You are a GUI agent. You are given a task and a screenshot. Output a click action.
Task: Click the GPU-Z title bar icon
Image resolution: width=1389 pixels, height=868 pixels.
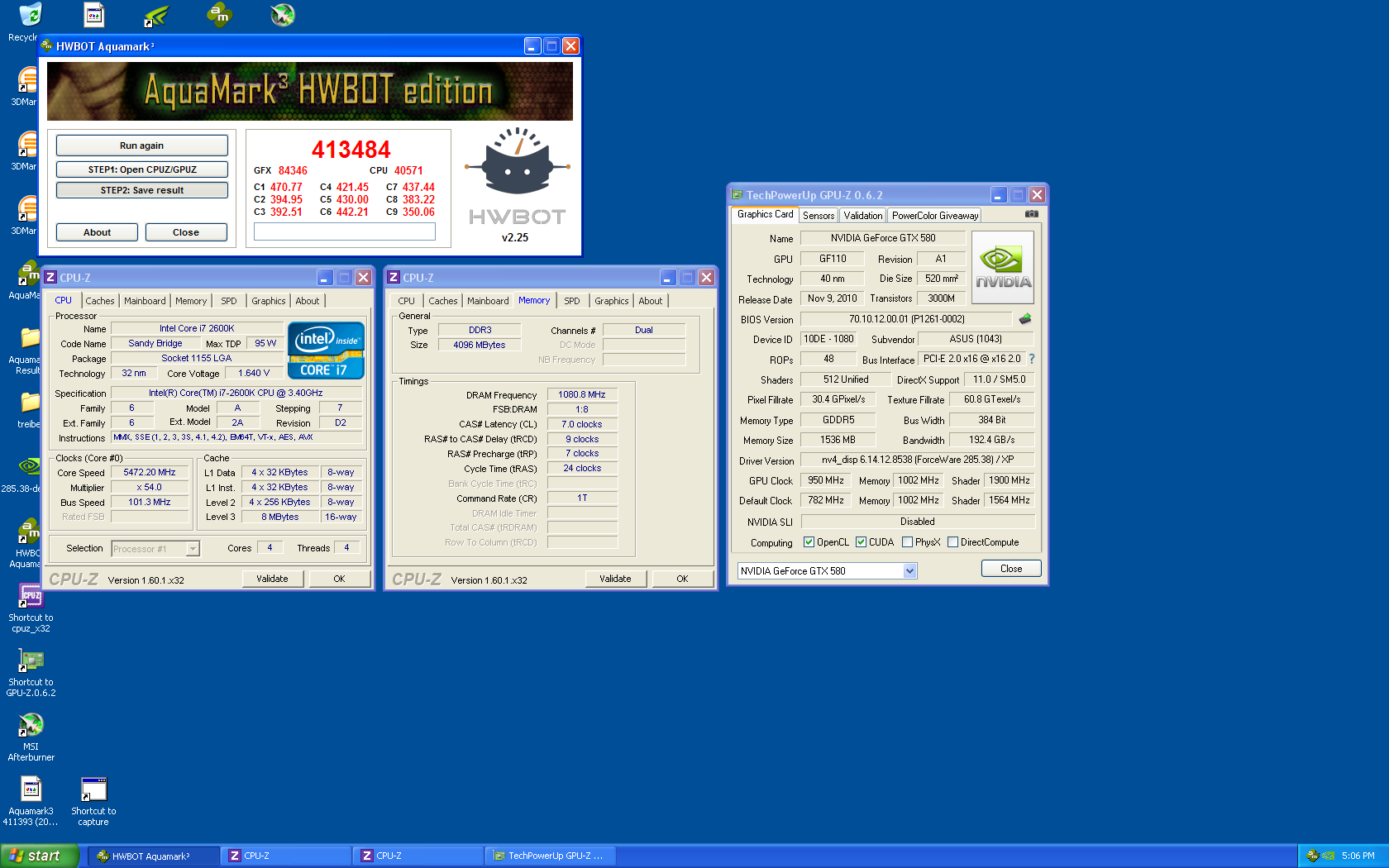coord(737,194)
